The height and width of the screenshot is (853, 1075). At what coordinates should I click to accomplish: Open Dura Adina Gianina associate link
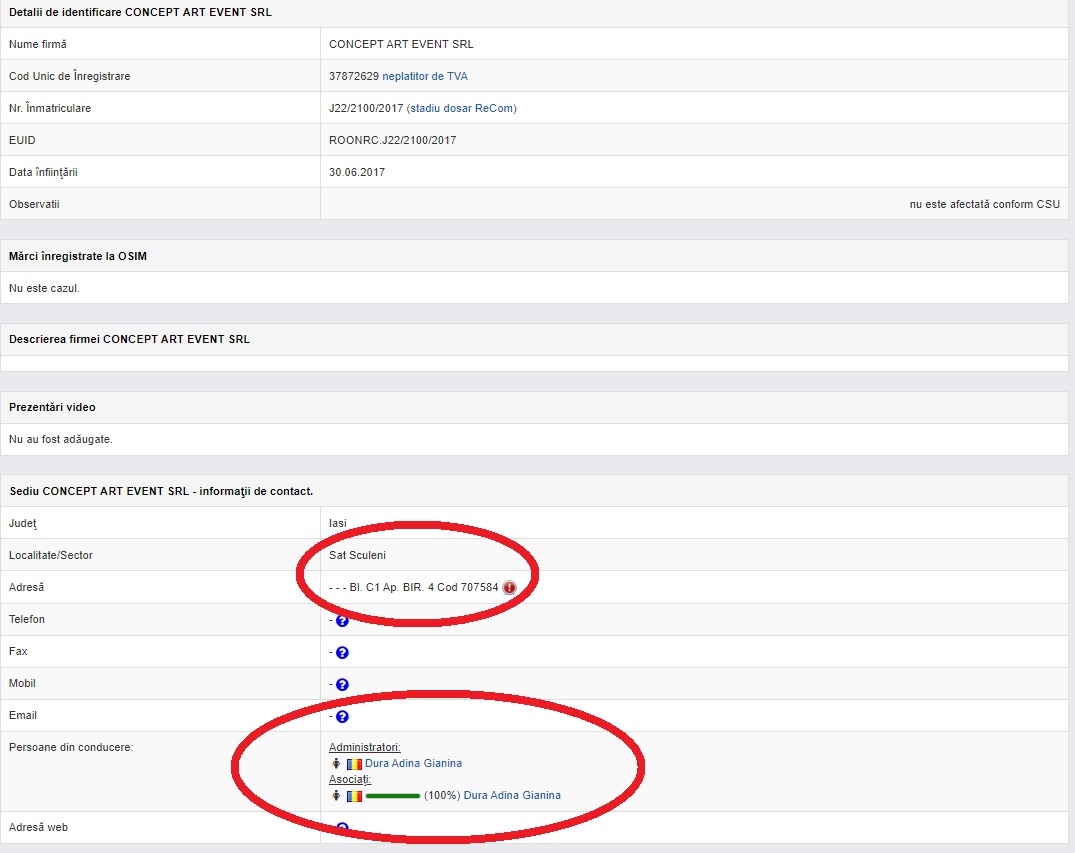point(512,795)
